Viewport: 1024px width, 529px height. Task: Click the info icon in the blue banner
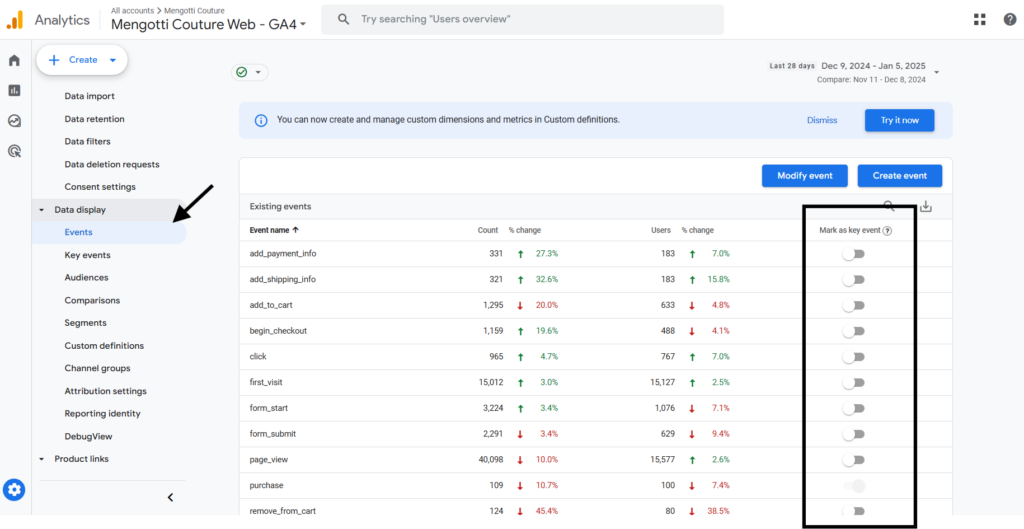point(261,121)
